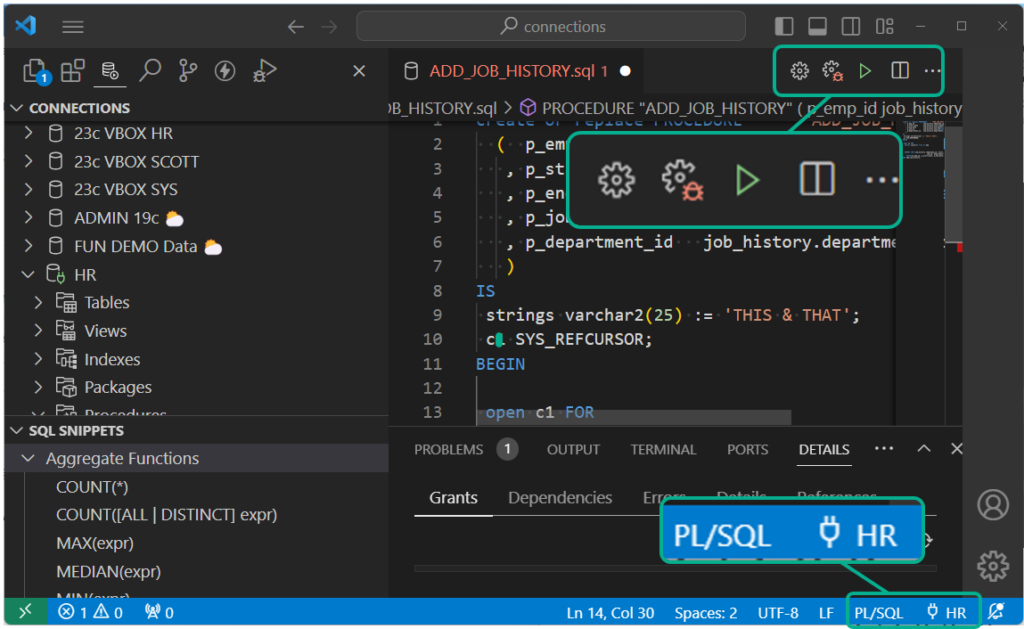This screenshot has width=1024, height=629.
Task: Change the LF end-of-line setting
Action: pyautogui.click(x=826, y=613)
